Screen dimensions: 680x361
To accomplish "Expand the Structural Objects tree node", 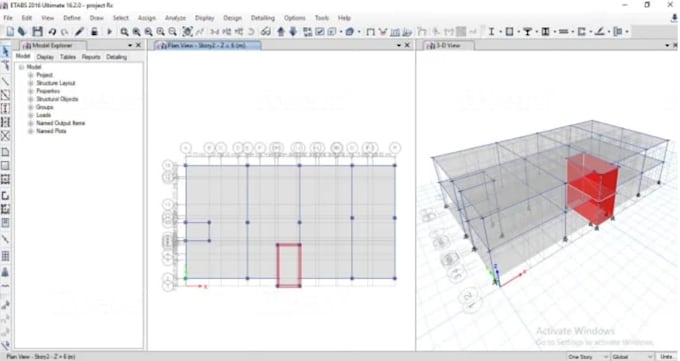I will click(31, 99).
